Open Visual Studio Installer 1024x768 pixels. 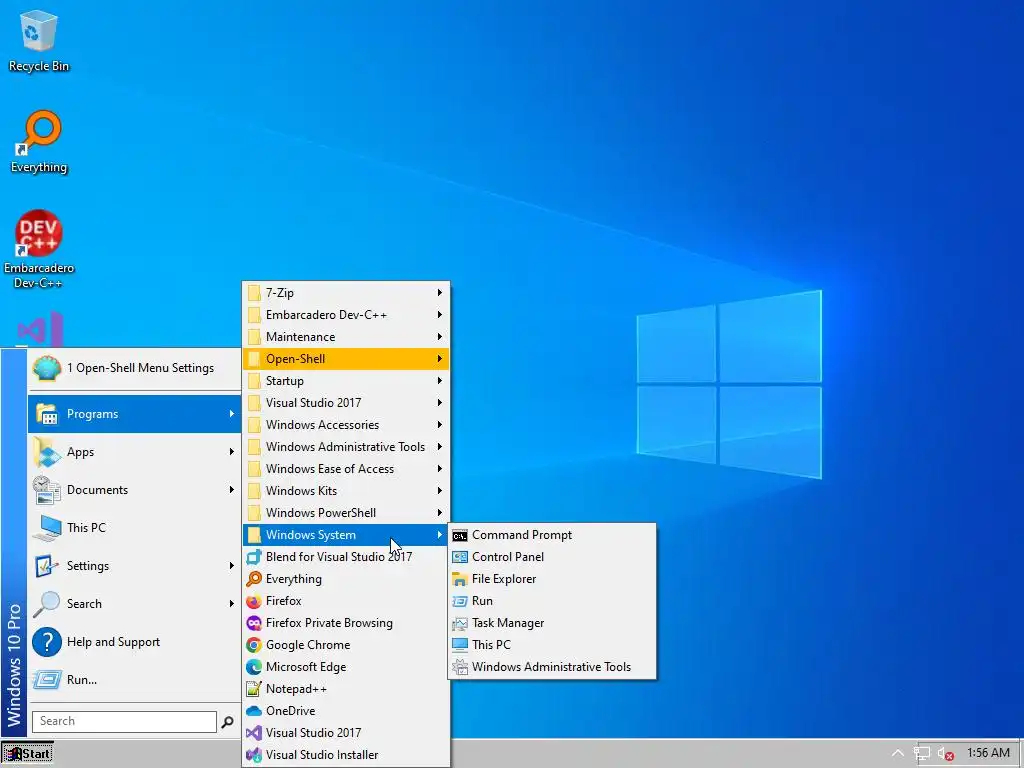pos(346,755)
